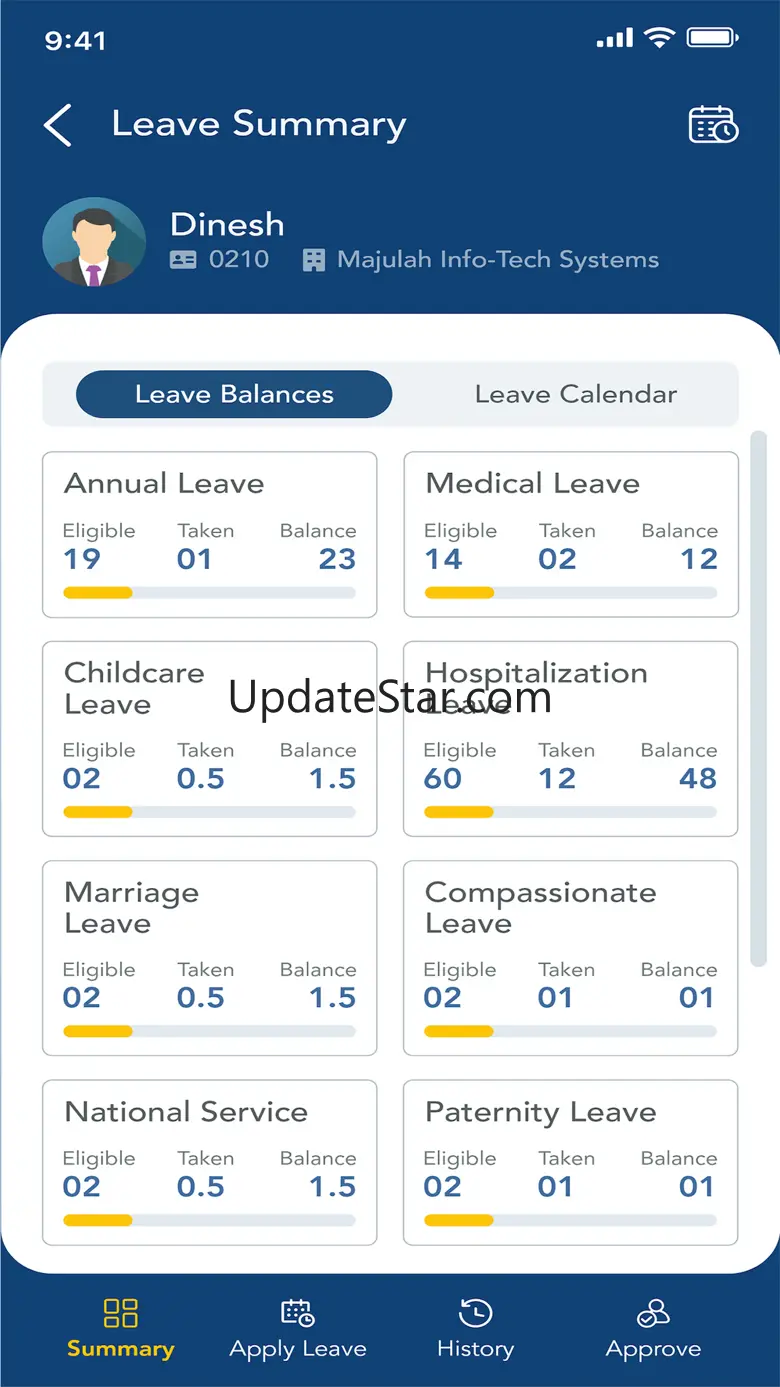Screen dimensions: 780x1387
Task: Tap the Marriage Leave card
Action: [210, 958]
